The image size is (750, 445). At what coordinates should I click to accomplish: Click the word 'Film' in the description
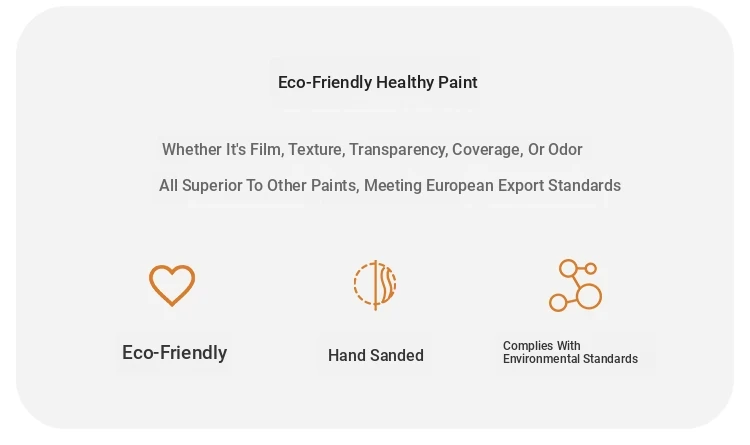[264, 150]
